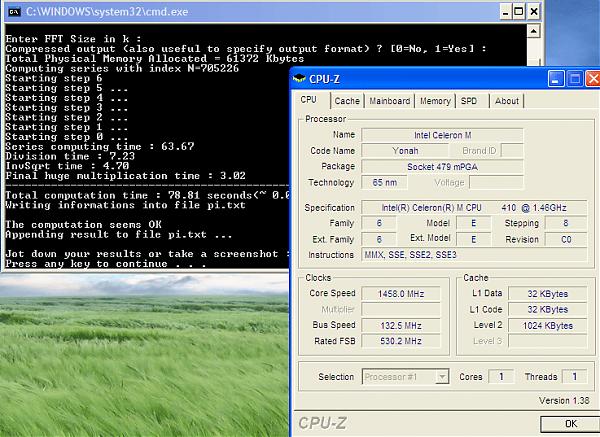Viewport: 600px width, 437px height.
Task: Minimize the cmd.exe window
Action: pyautogui.click(x=505, y=12)
